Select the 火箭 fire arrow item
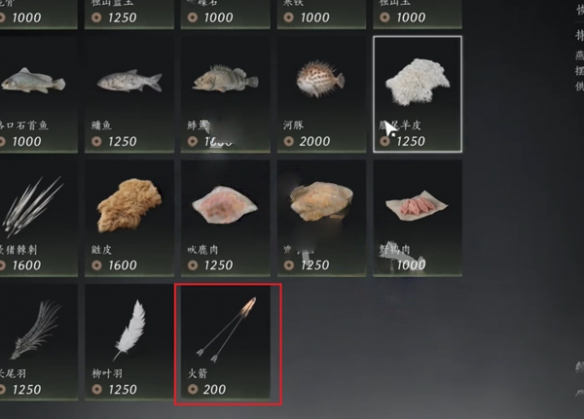584x419 pixels. click(x=225, y=343)
